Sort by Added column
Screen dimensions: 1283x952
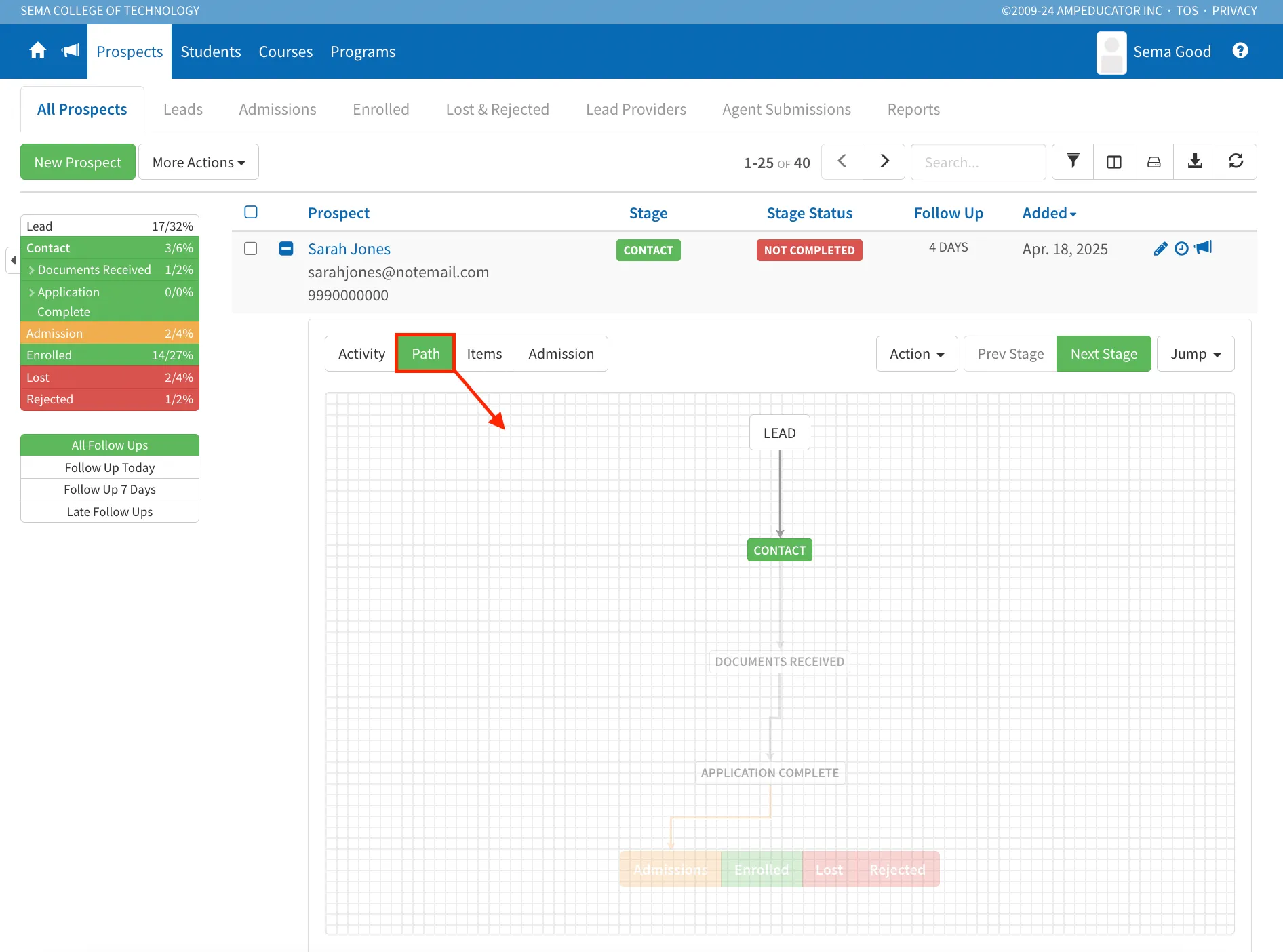1049,213
